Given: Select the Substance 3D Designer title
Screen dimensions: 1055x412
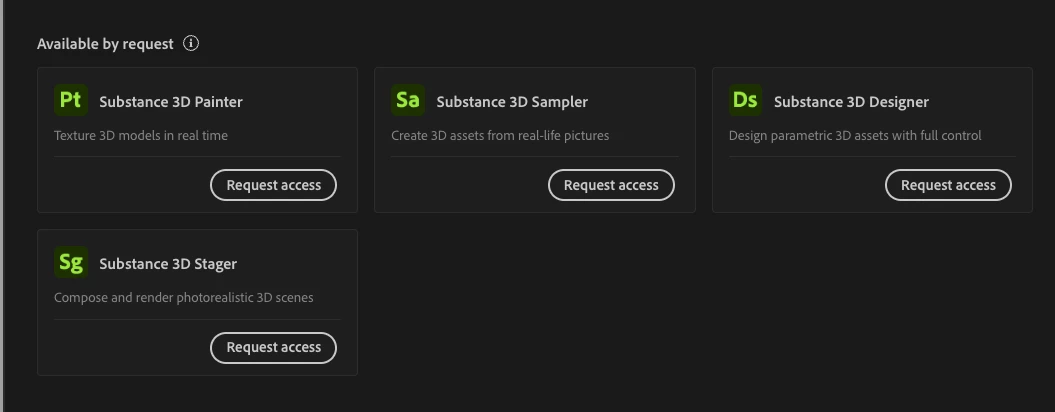Looking at the screenshot, I should coord(851,102).
